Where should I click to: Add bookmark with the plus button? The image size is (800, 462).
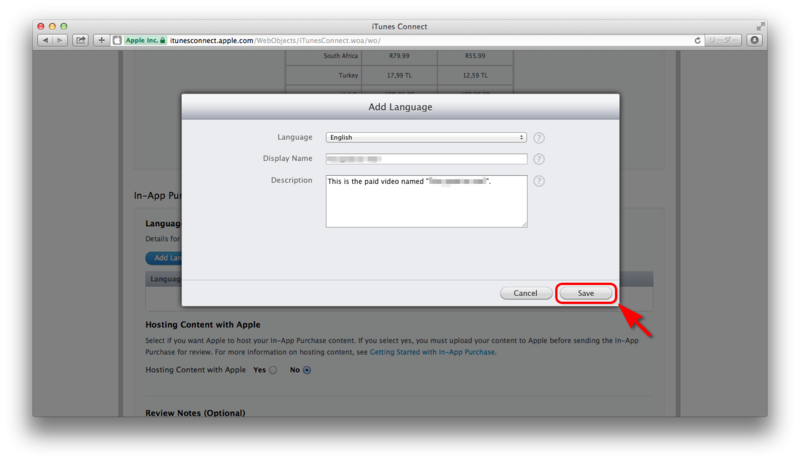[x=102, y=40]
